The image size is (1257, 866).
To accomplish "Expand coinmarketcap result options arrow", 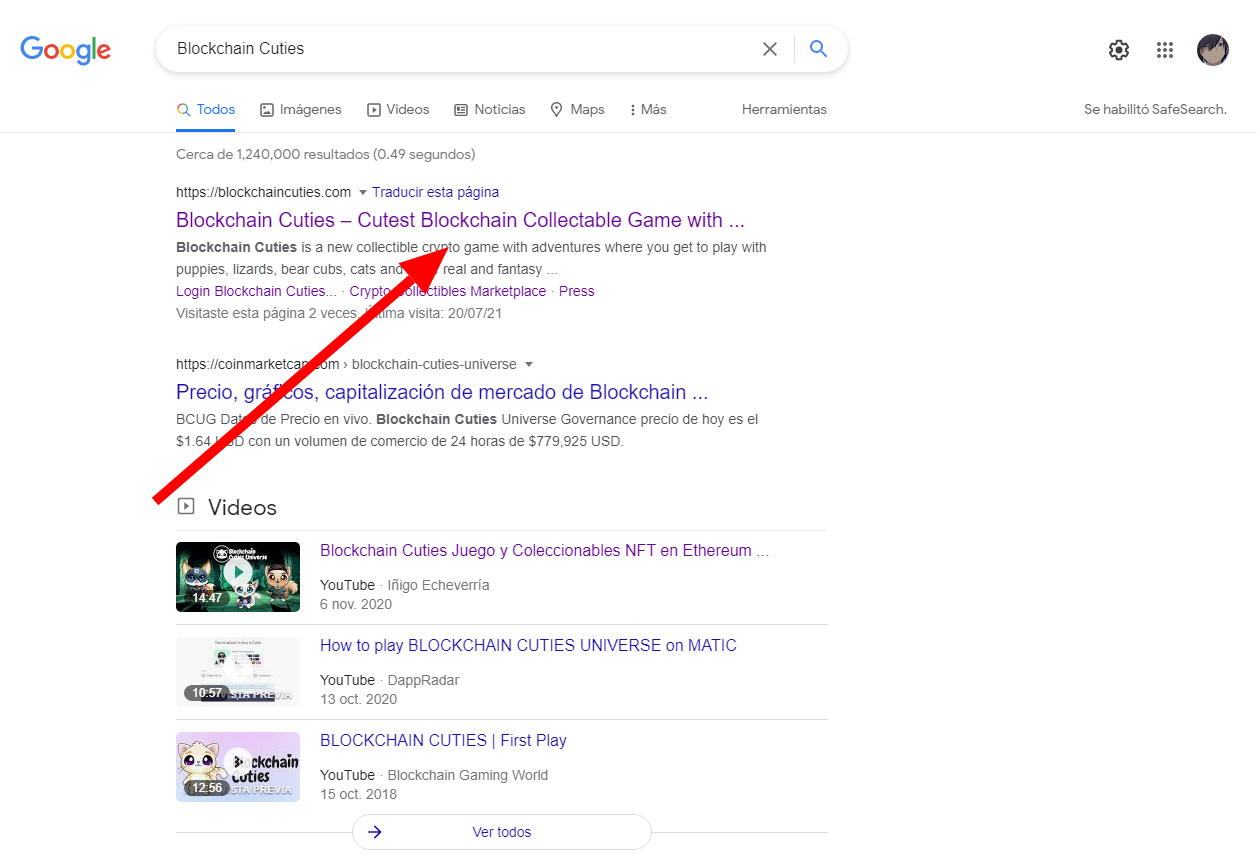I will pos(529,364).
